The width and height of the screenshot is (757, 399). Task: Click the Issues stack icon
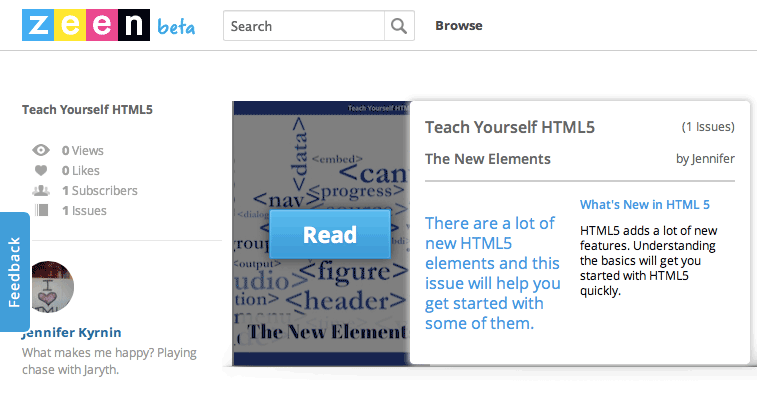[42, 210]
